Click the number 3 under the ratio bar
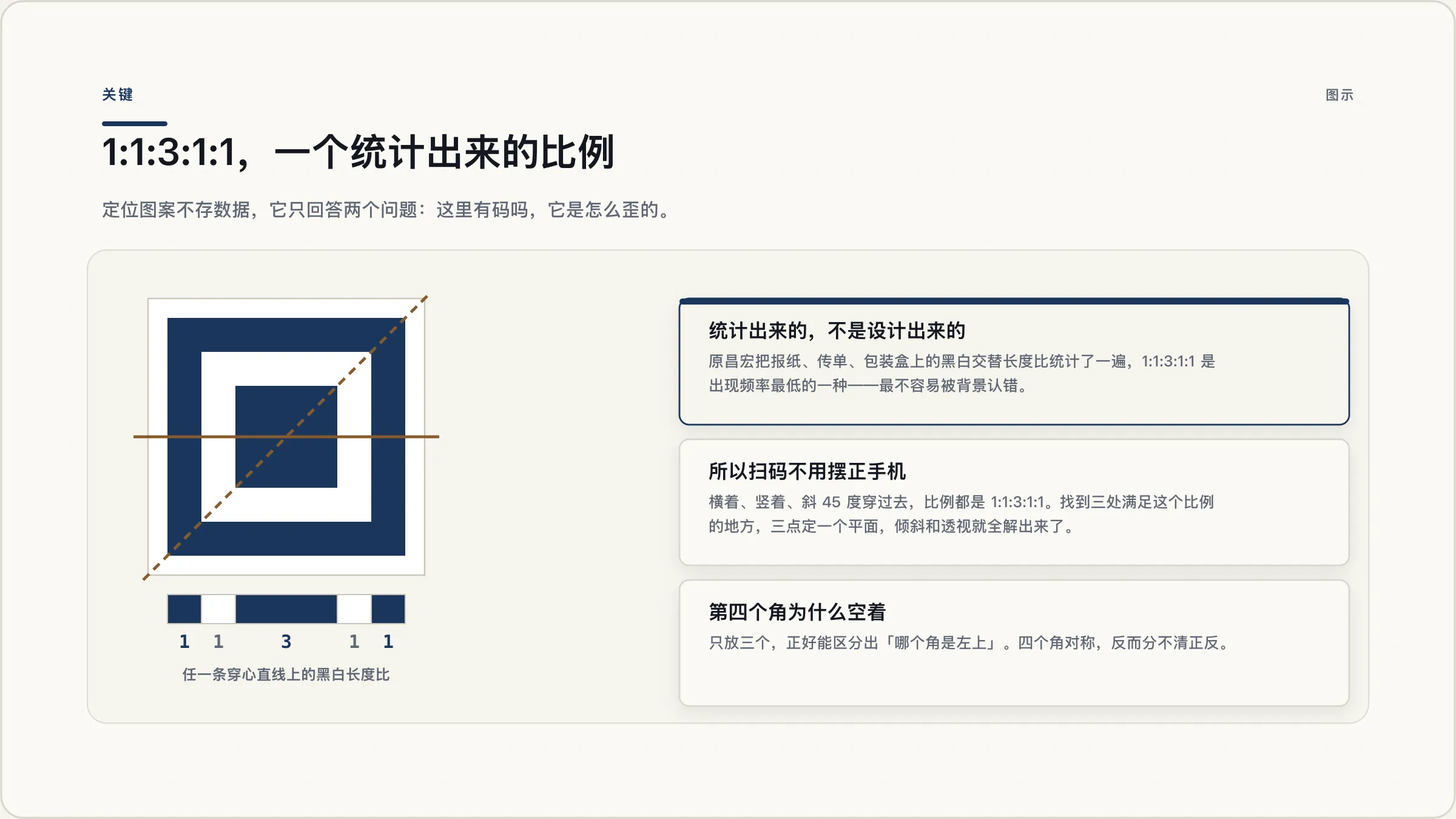The height and width of the screenshot is (819, 1456). point(286,642)
